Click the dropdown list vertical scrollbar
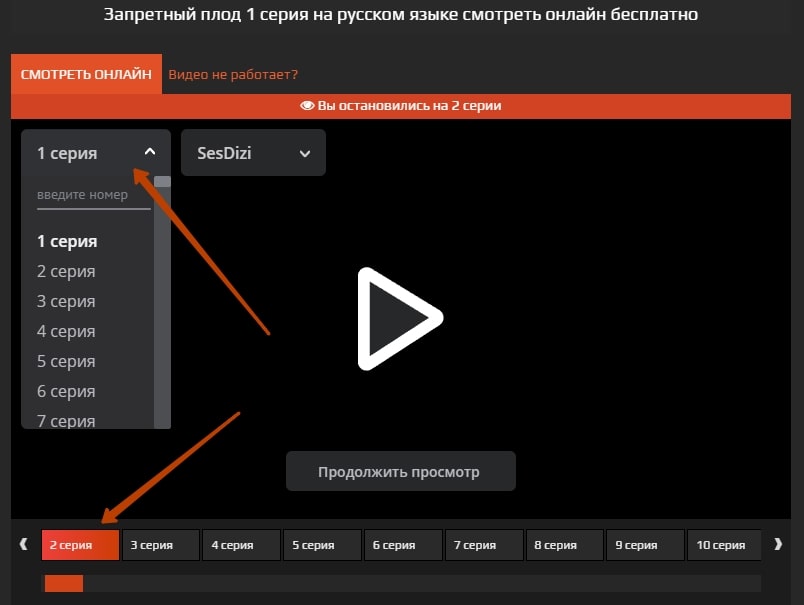The width and height of the screenshot is (804, 605). [x=162, y=300]
